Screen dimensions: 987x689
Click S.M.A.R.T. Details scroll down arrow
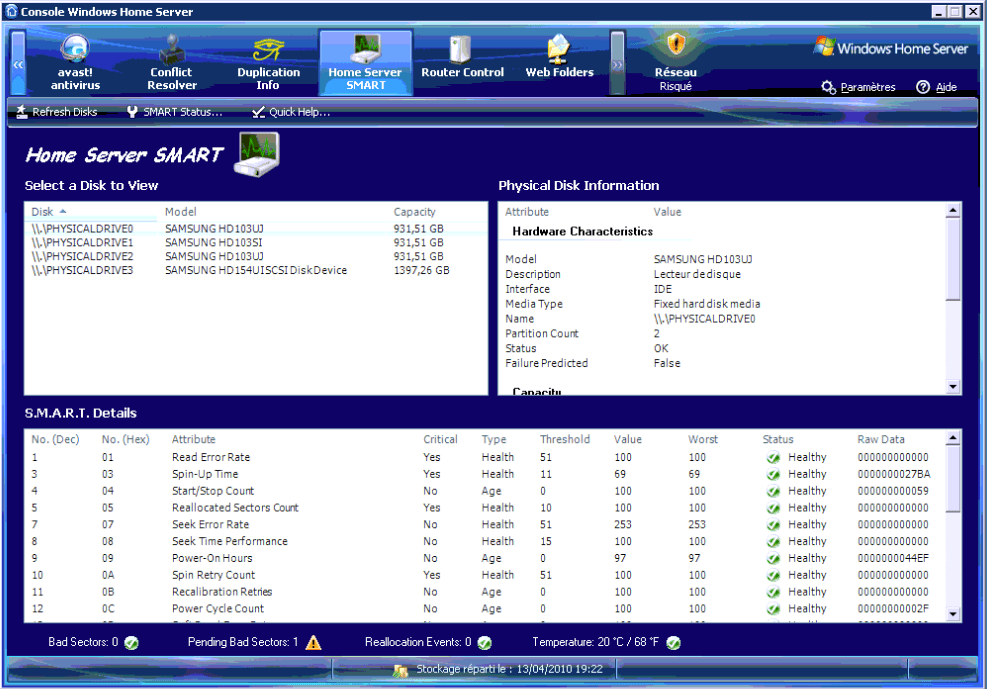[953, 614]
